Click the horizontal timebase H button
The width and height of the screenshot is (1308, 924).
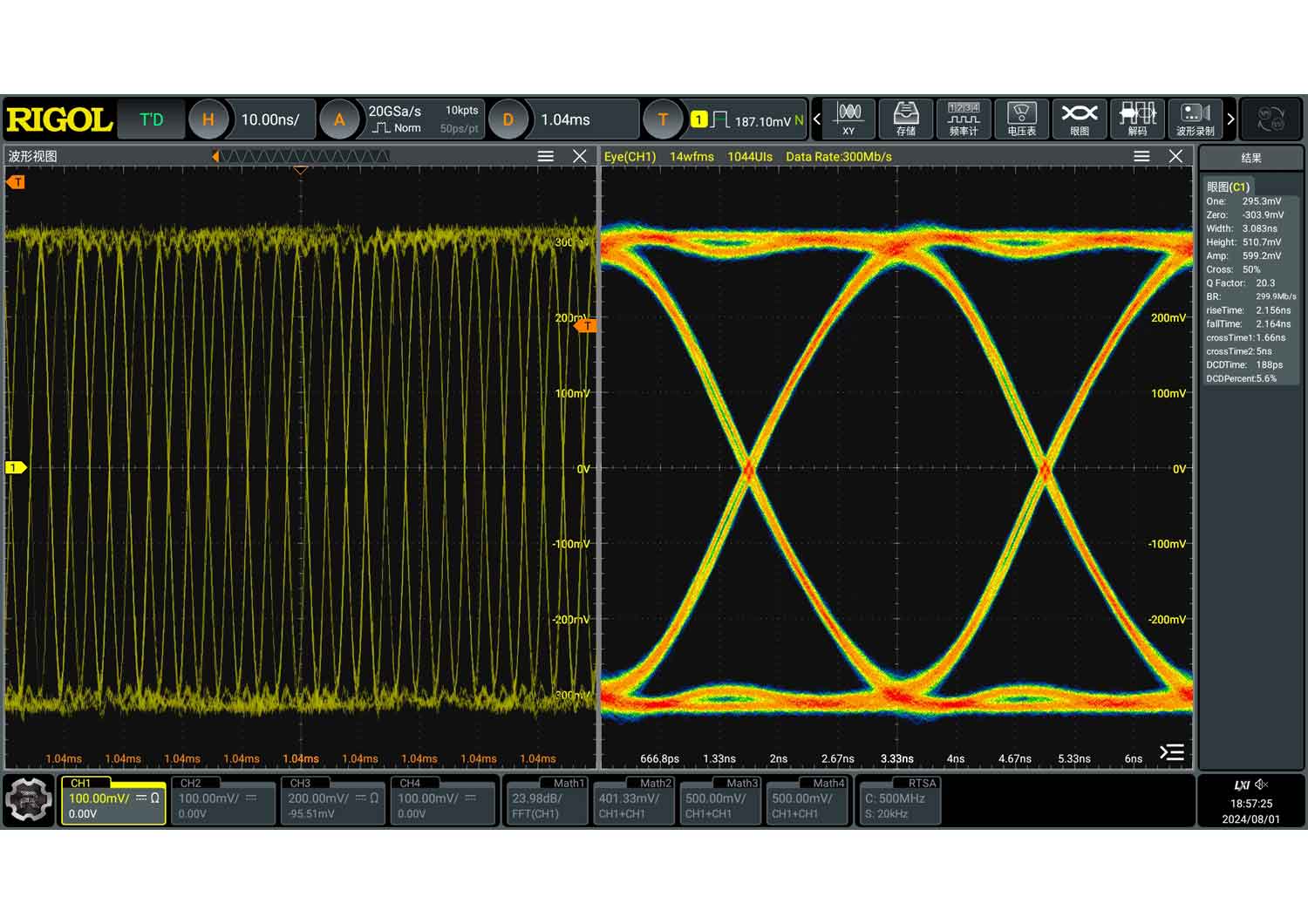coord(208,119)
